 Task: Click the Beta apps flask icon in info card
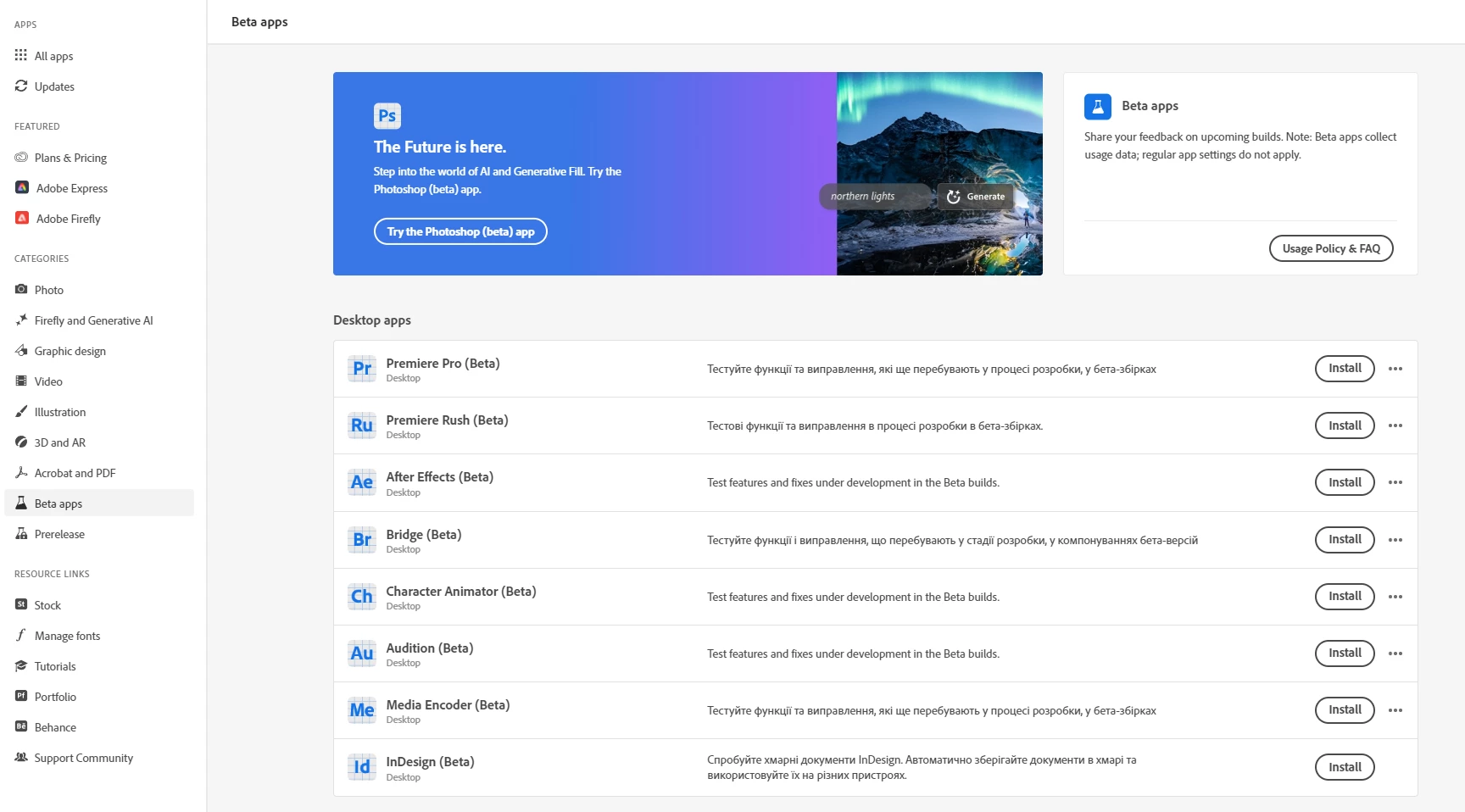click(1098, 107)
